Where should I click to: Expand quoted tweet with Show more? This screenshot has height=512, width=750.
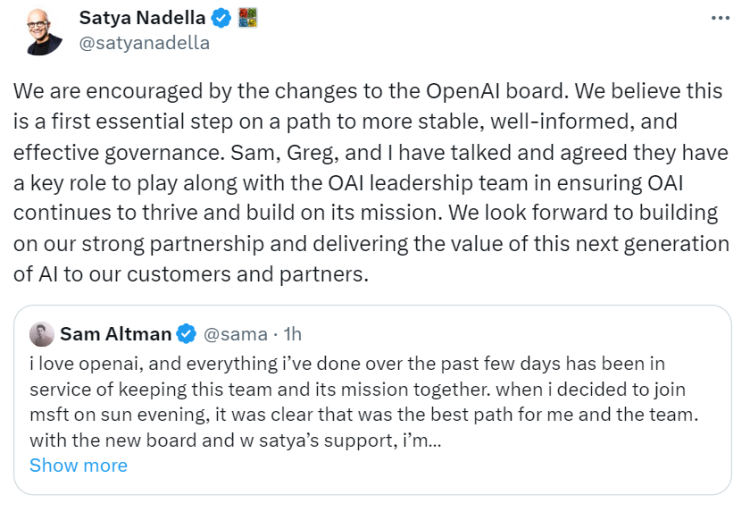[x=78, y=465]
